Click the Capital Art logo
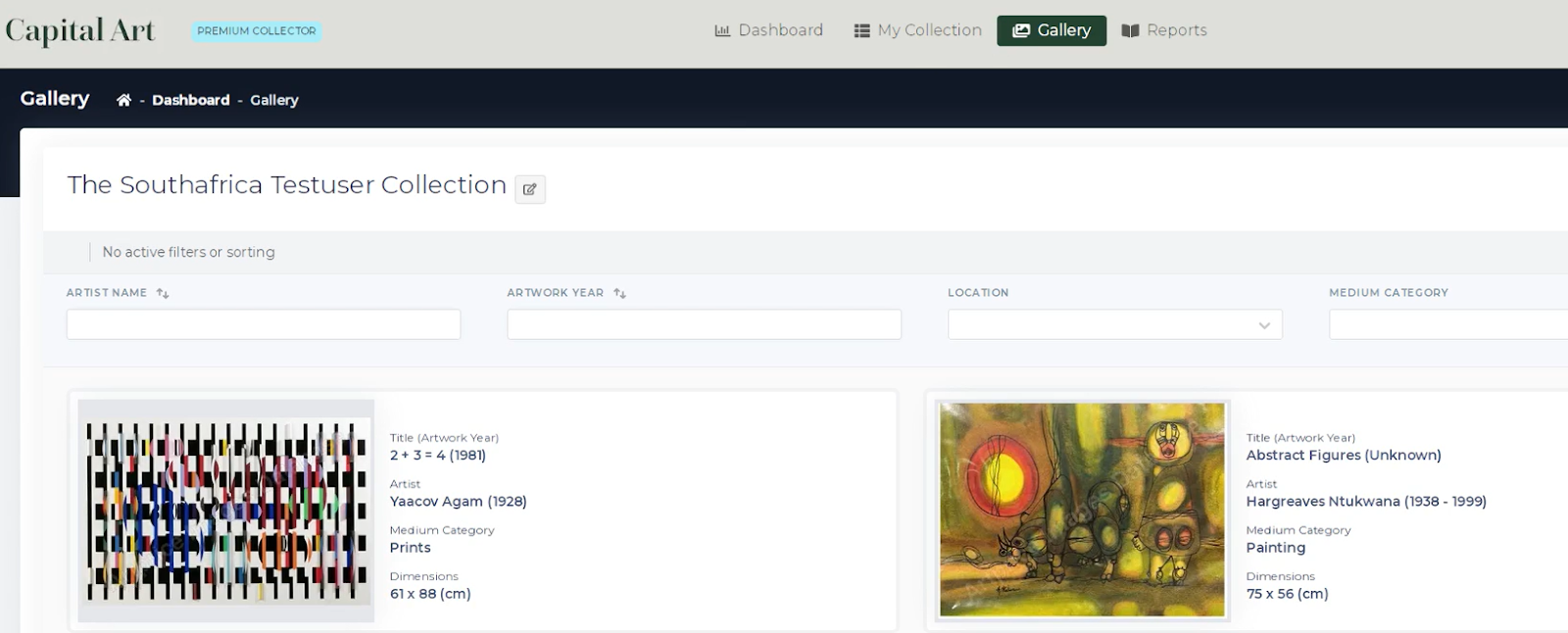 (79, 30)
